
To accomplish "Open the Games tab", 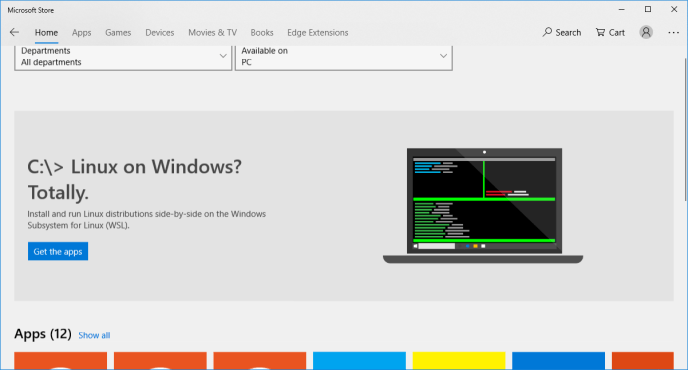I will pyautogui.click(x=118, y=32).
